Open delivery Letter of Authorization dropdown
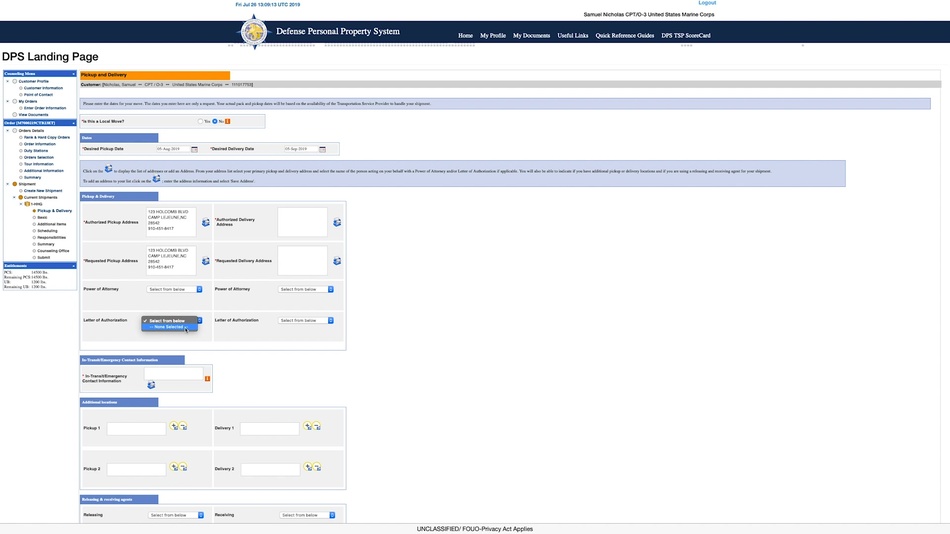The image size is (950, 534). (x=305, y=320)
